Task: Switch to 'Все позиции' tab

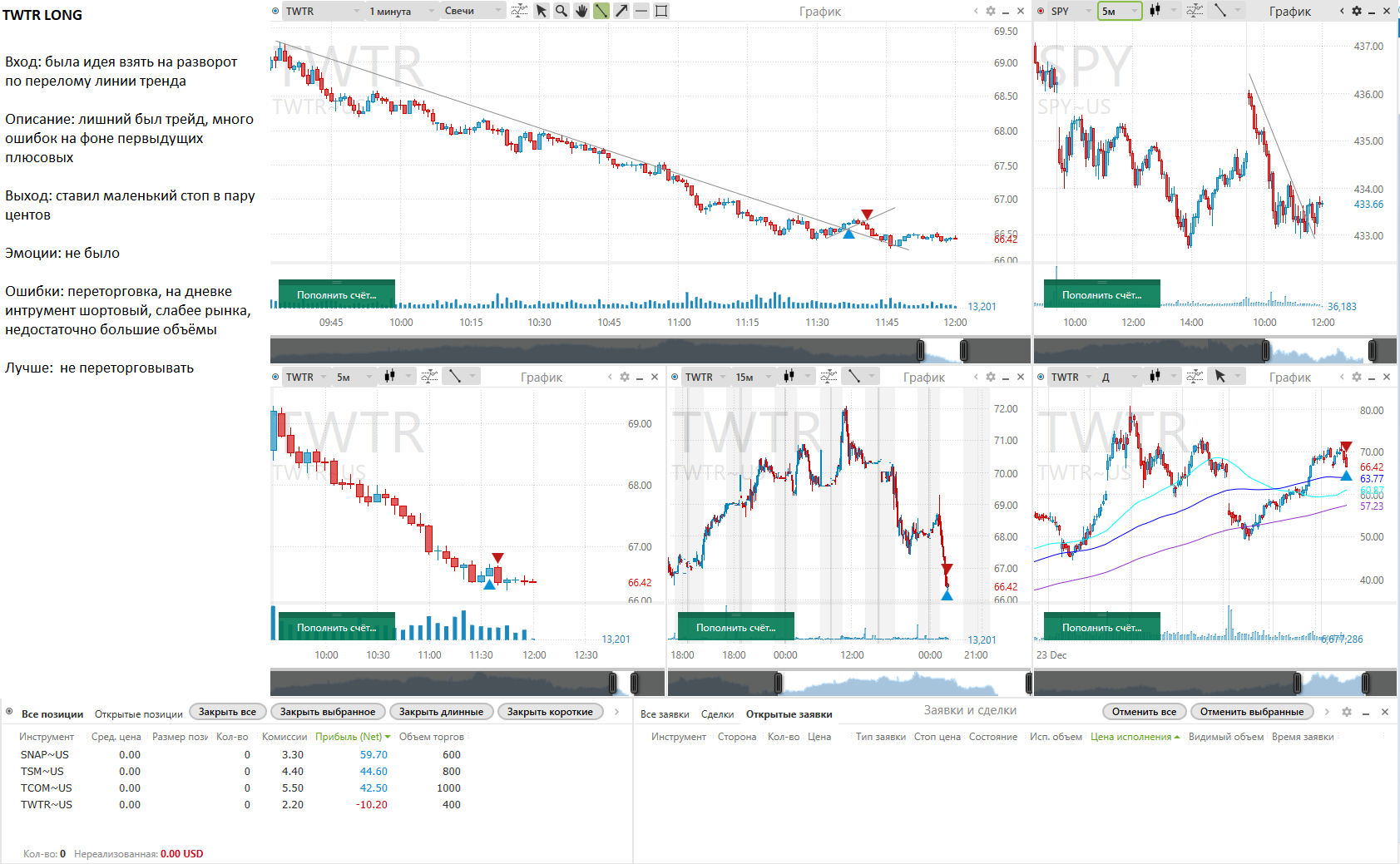Action: tap(52, 714)
